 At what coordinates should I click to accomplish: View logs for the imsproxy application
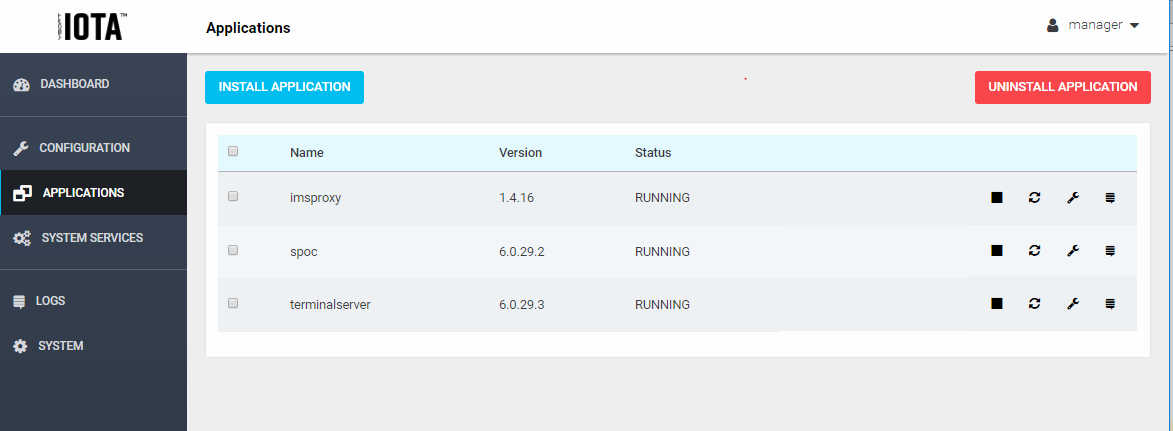[1110, 198]
